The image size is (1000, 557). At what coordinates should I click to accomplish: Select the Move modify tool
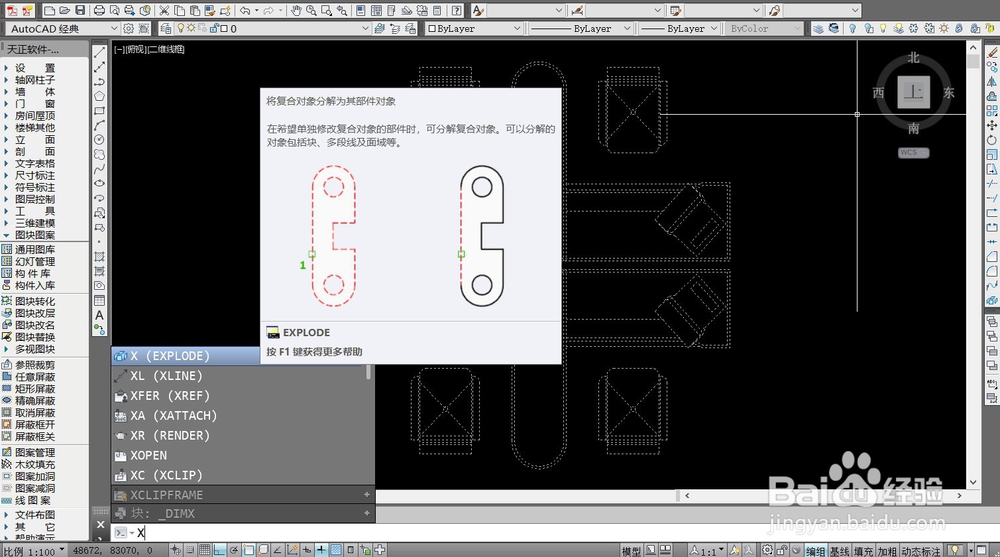(x=992, y=125)
